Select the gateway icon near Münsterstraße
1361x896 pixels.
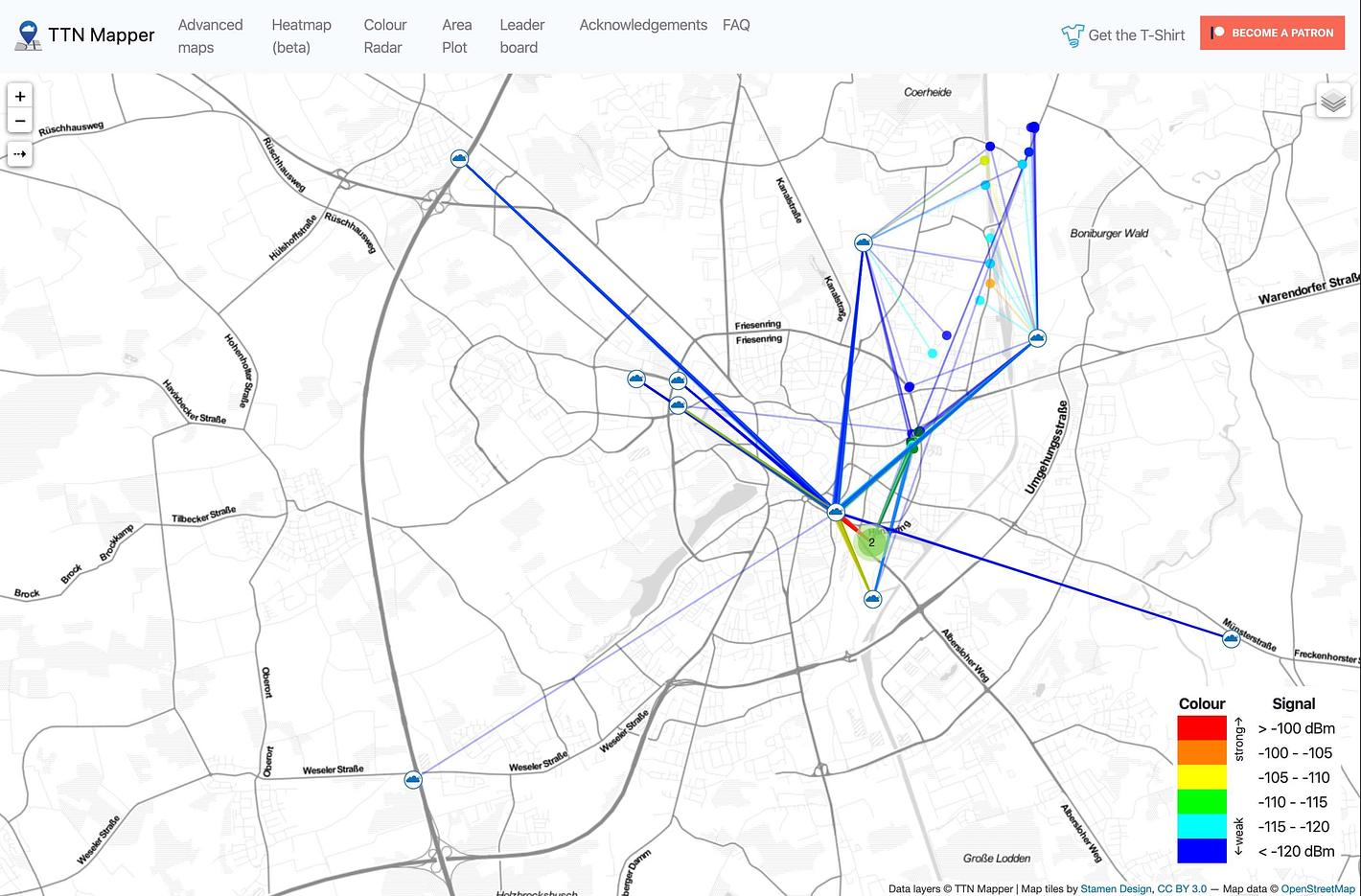[1231, 638]
